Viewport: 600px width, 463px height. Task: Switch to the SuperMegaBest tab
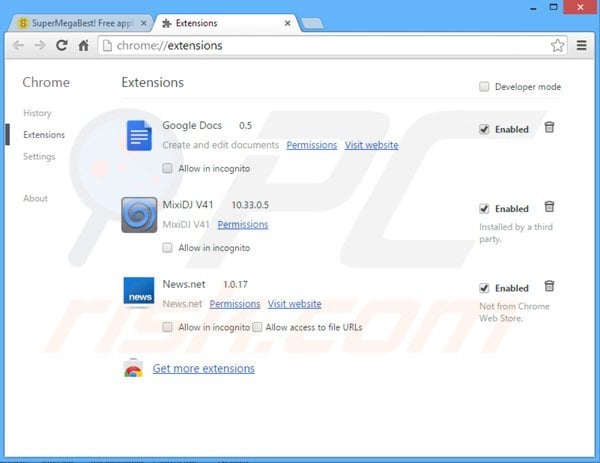81,23
